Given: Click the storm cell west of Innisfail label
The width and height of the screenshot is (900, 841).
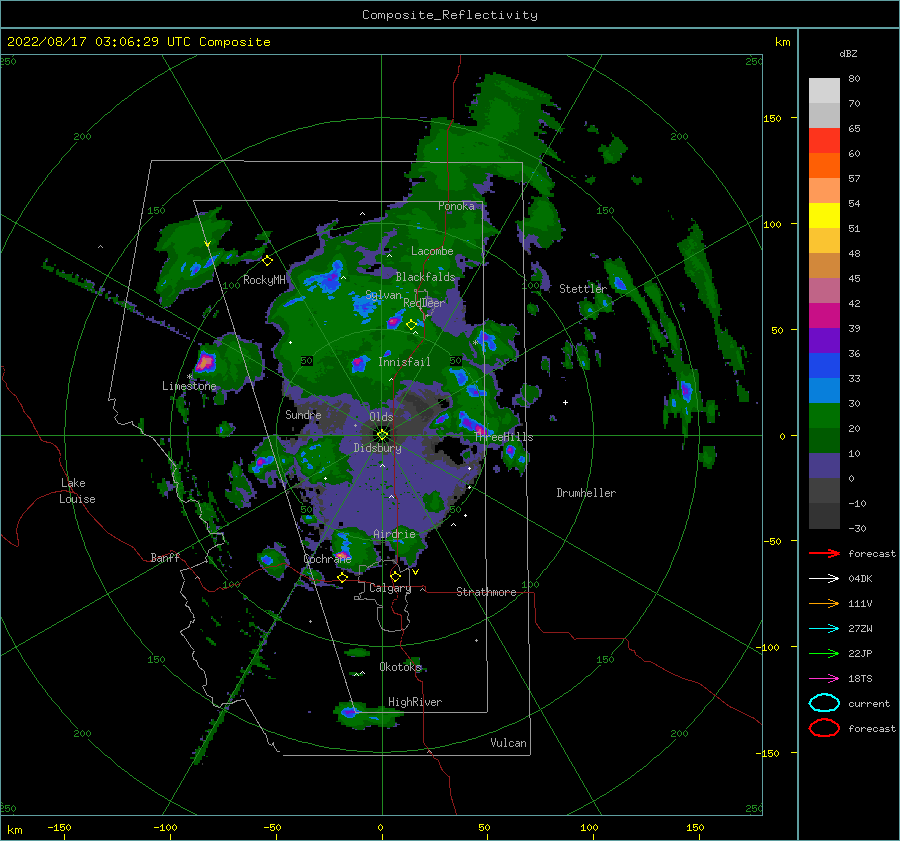Looking at the screenshot, I should (x=359, y=363).
